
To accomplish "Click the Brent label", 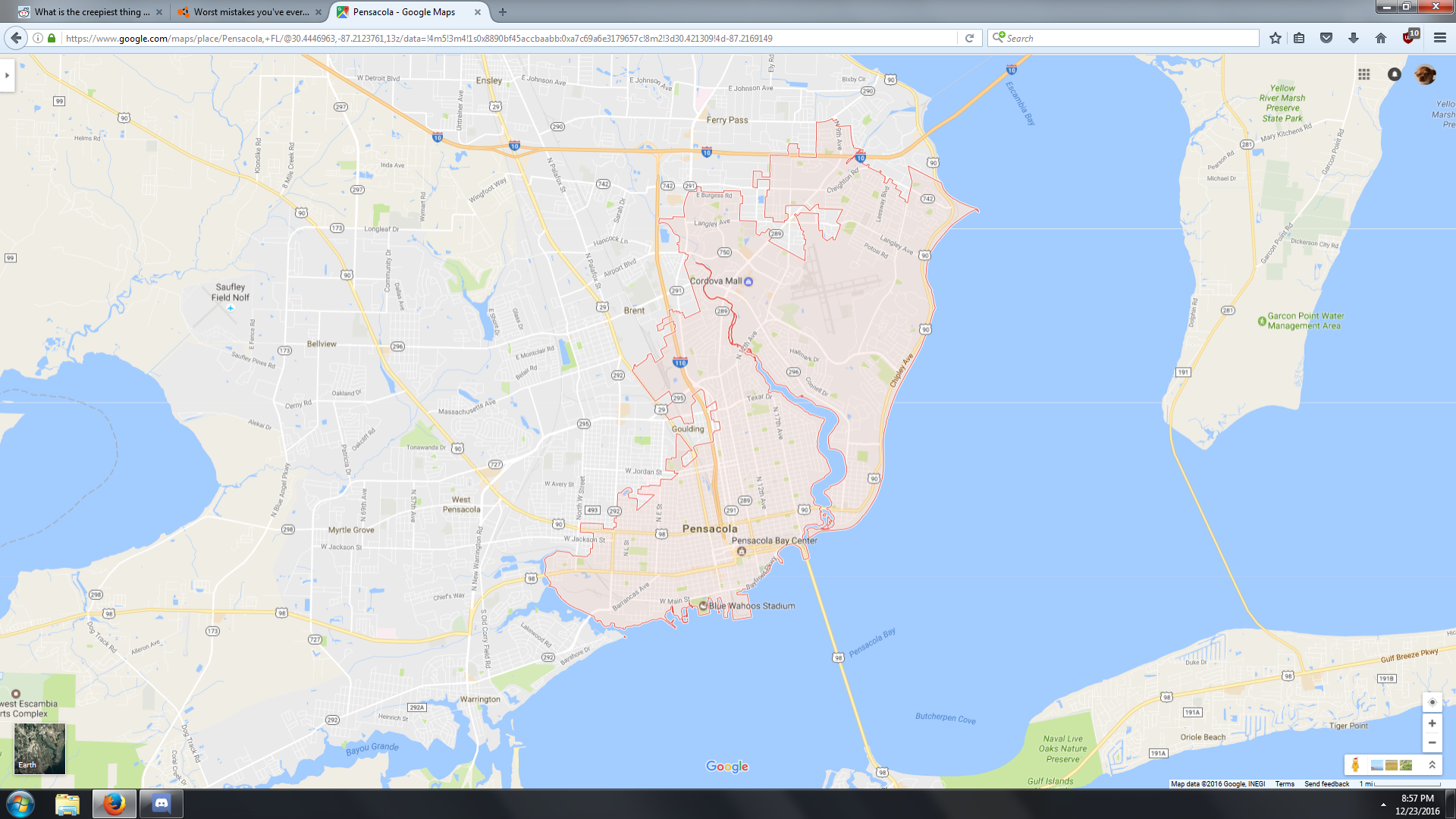I will click(x=634, y=311).
